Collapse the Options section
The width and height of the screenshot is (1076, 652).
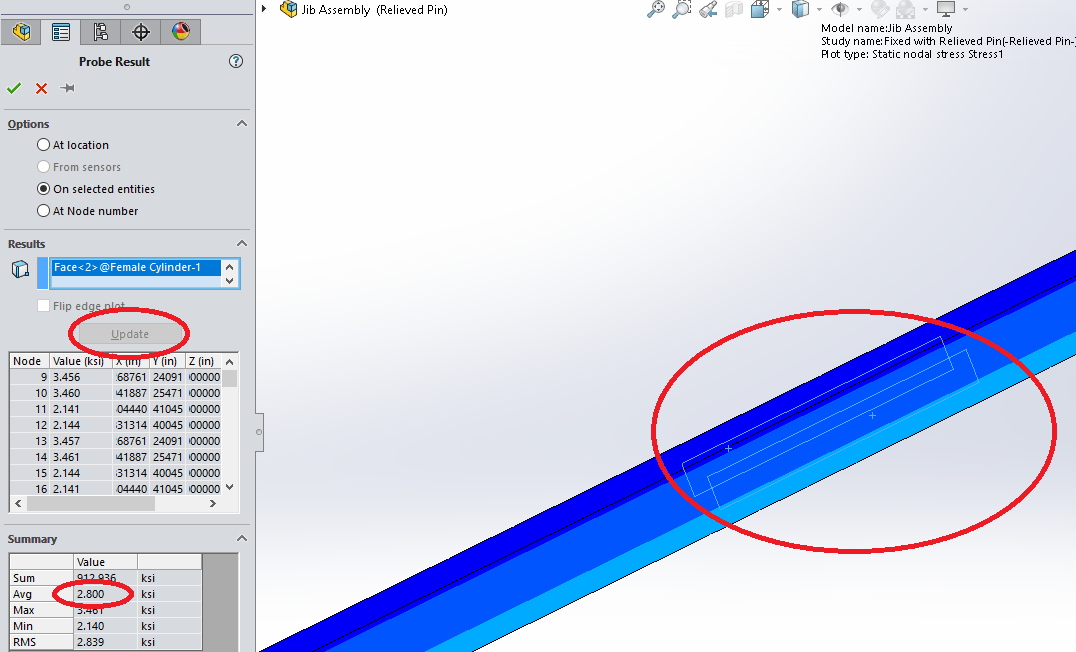pyautogui.click(x=242, y=124)
